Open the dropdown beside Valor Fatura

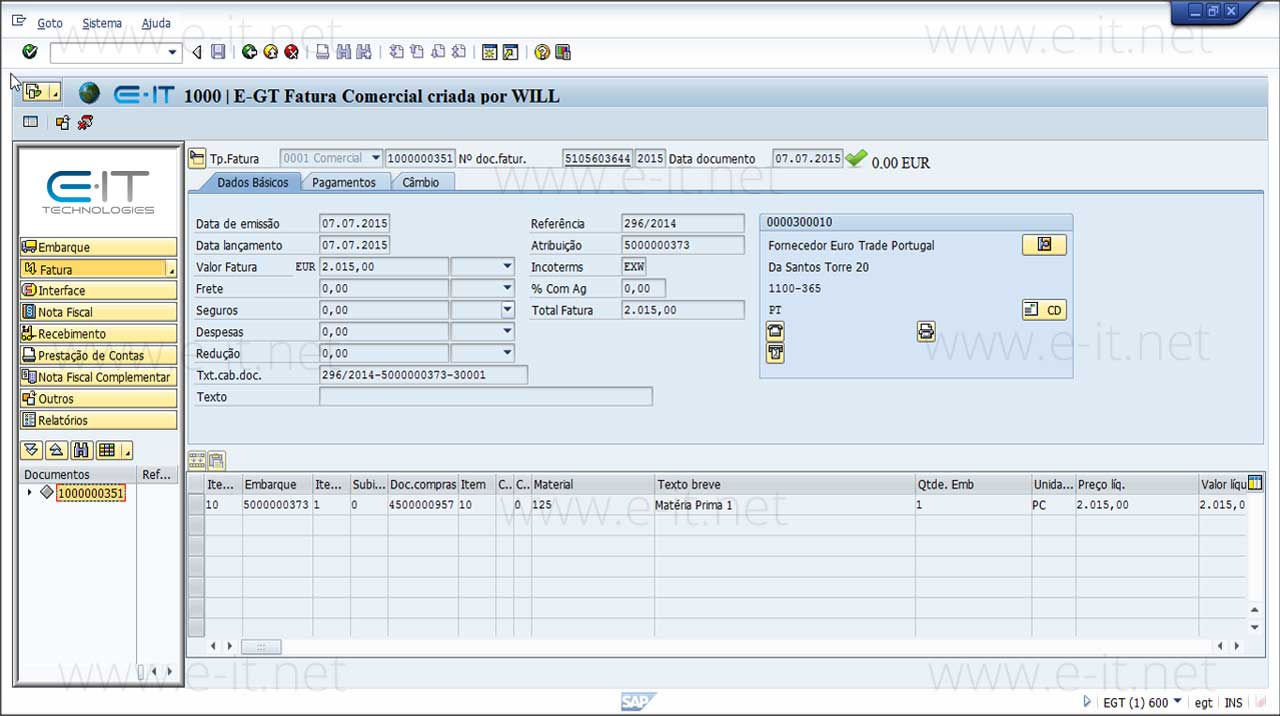click(508, 267)
